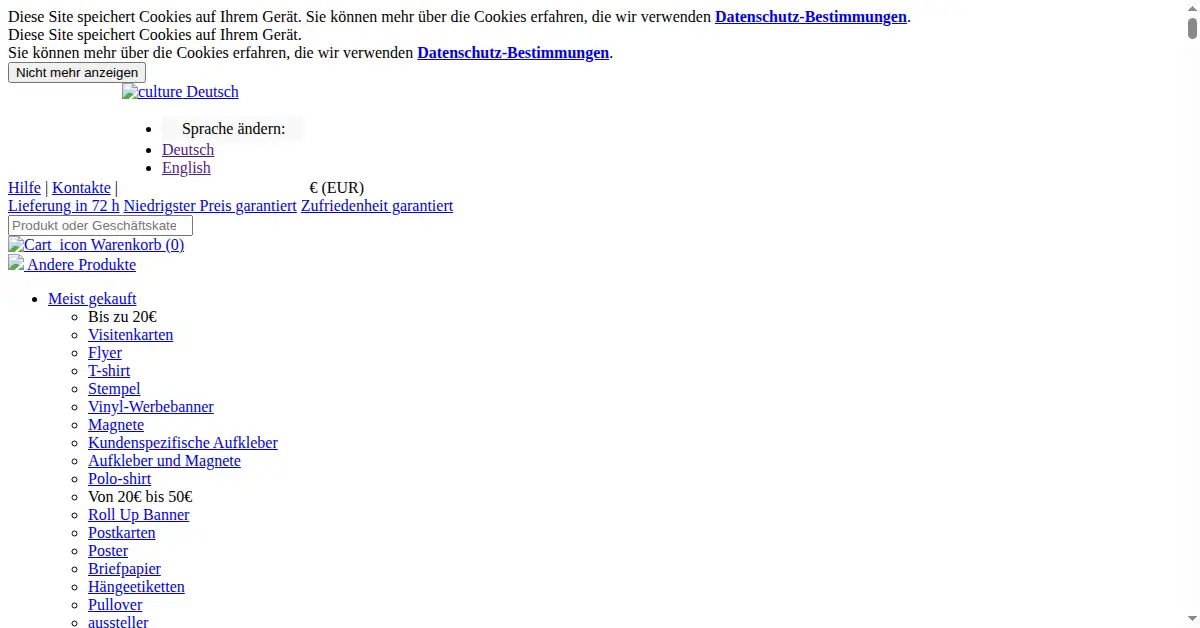Viewport: 1200px width, 628px height.
Task: Select Visitenkarten from the product list
Action: pos(130,335)
